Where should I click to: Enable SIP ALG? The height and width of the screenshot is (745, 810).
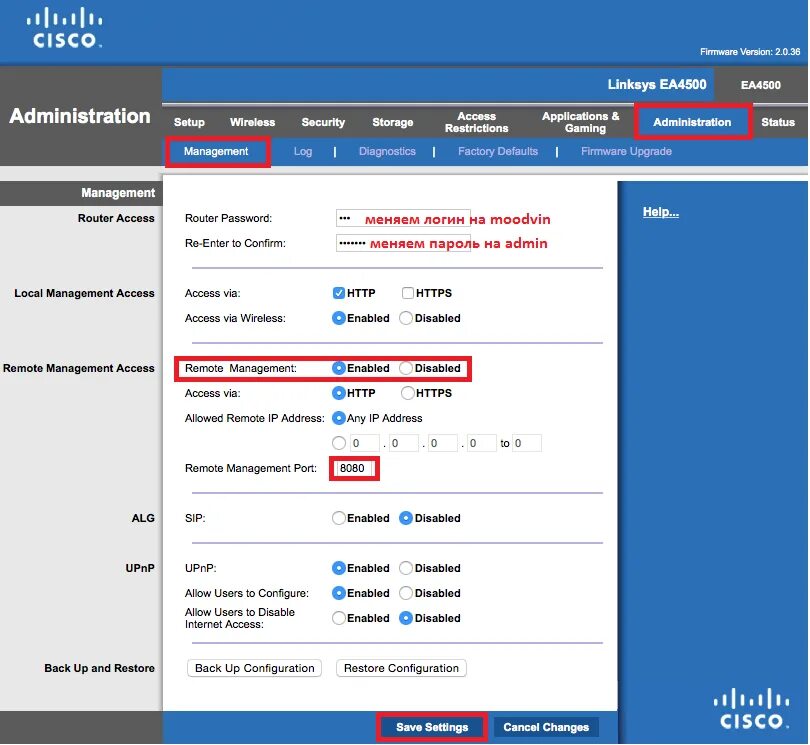pos(338,518)
